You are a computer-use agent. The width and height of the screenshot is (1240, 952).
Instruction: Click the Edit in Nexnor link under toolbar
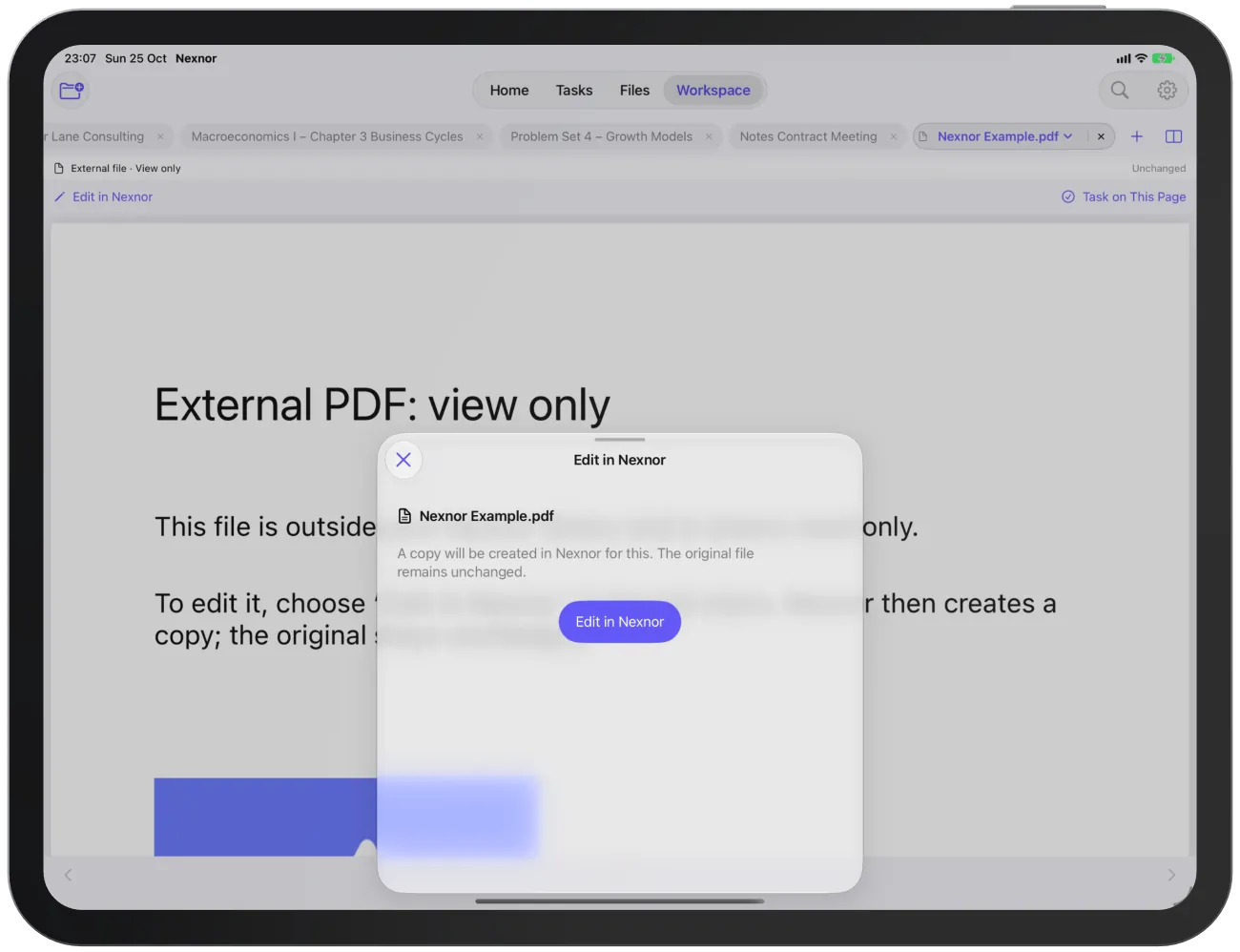pos(103,197)
